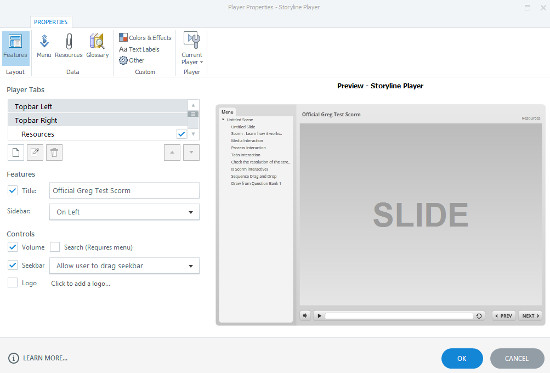Click the preview PREV button
The image size is (550, 373).
504,316
